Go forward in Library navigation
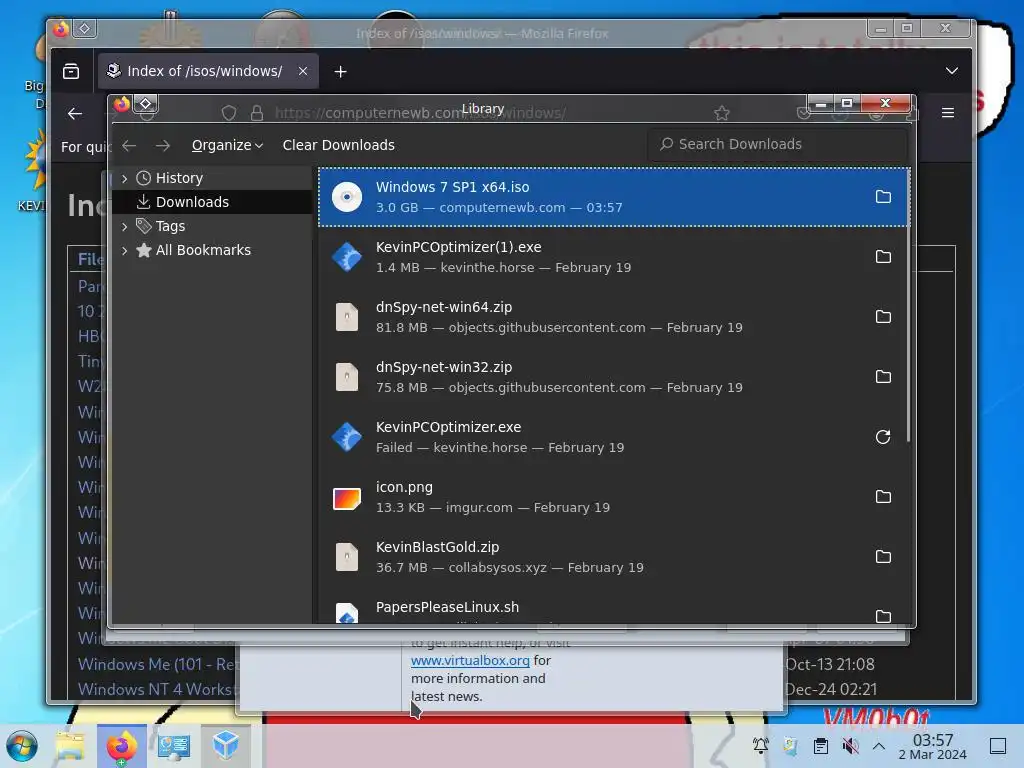The height and width of the screenshot is (768, 1024). (163, 146)
